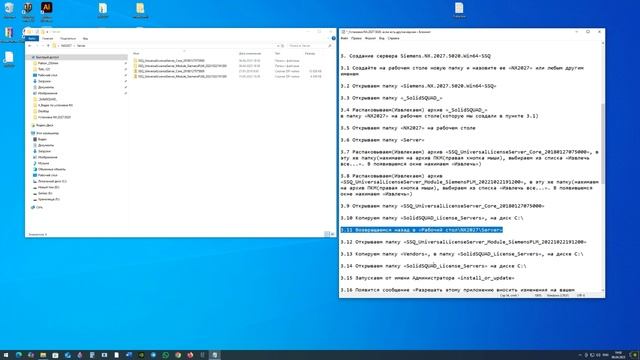
Task: Switch to Explorer Поделиться ribbon tab
Action: tap(68, 38)
